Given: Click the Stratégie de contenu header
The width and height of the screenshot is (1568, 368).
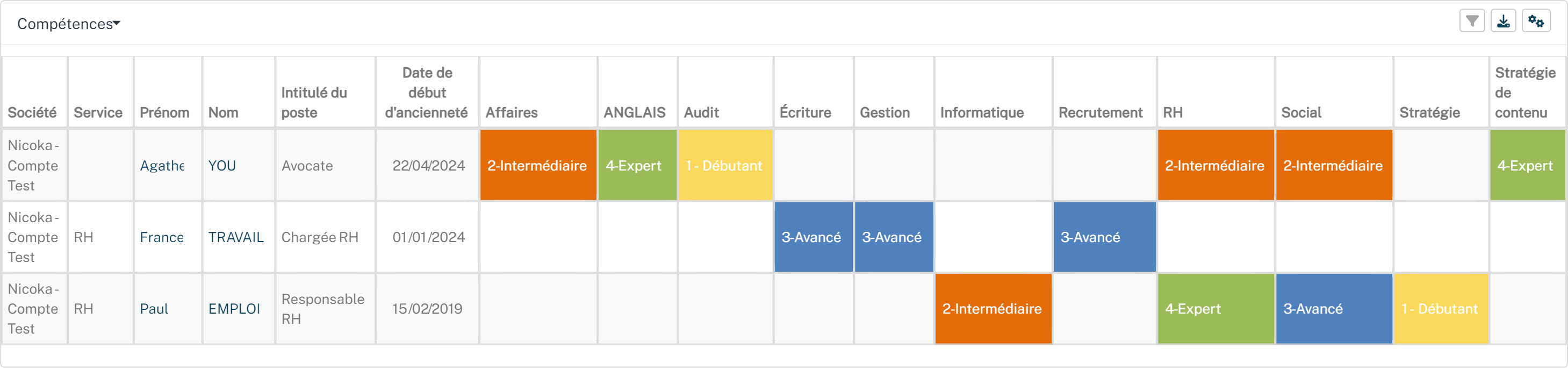Looking at the screenshot, I should coord(1525,93).
